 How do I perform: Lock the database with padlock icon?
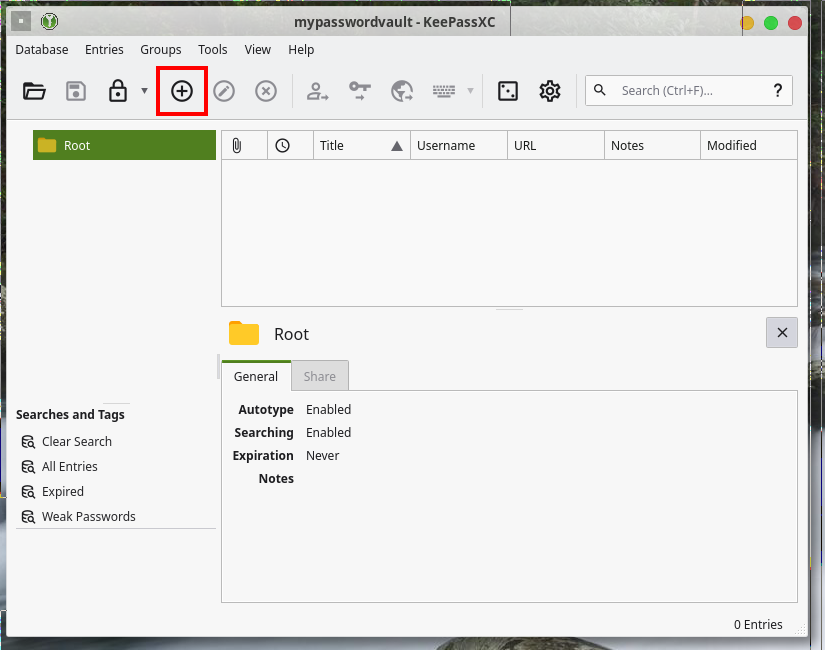[x=118, y=91]
